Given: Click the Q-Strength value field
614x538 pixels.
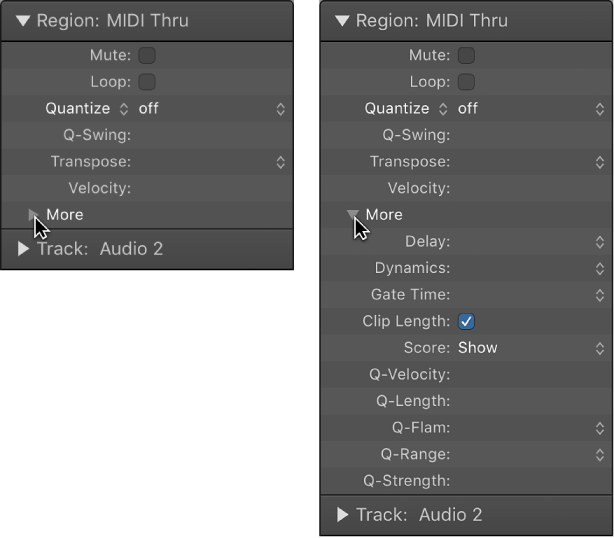Looking at the screenshot, I should coord(525,481).
